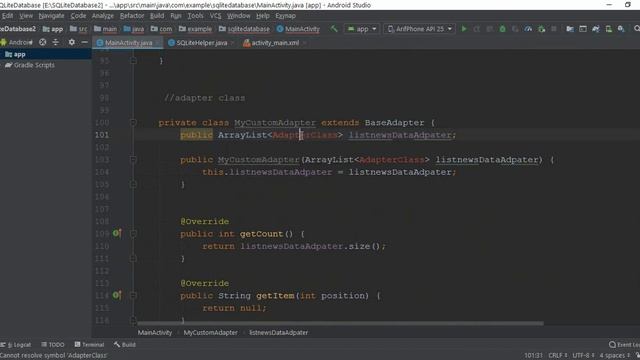This screenshot has width=640, height=360.
Task: Click sqlitedatabase folder in navigation bar
Action: [x=244, y=29]
